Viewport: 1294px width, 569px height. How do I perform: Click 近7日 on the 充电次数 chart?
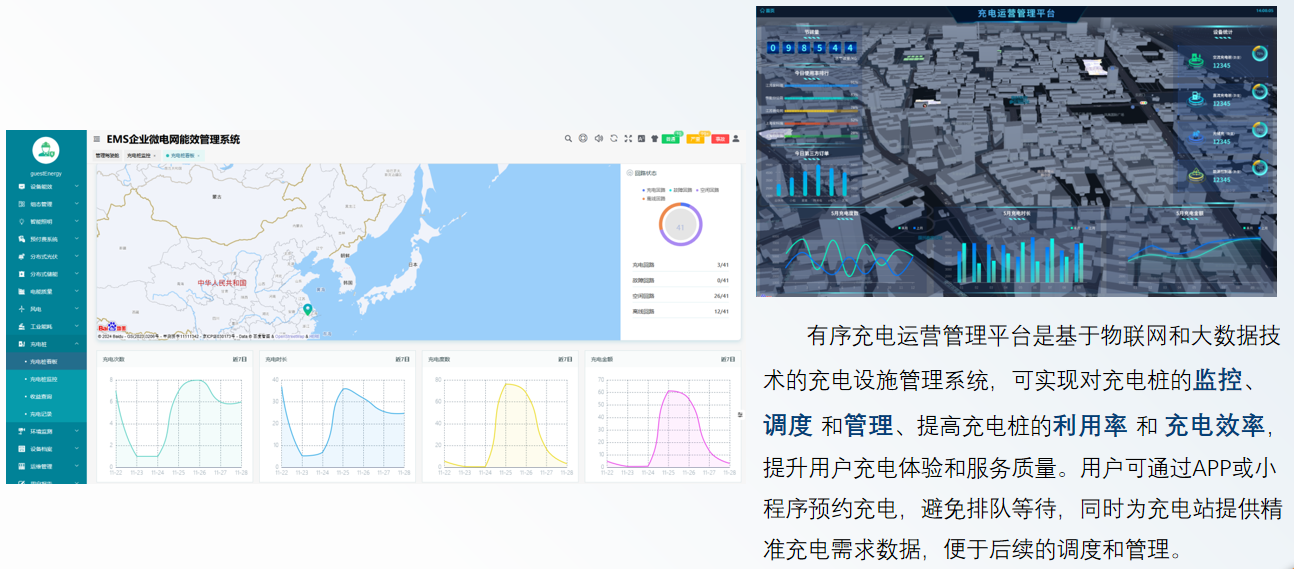tap(239, 359)
